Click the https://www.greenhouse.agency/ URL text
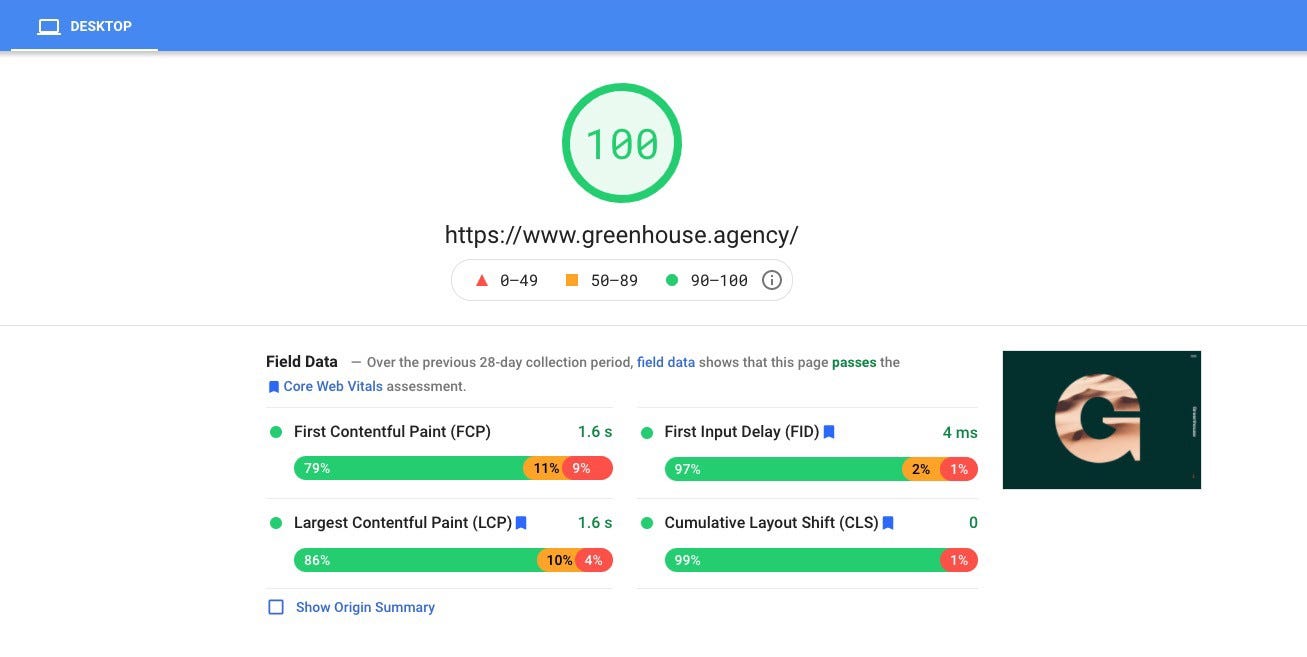 click(x=622, y=235)
